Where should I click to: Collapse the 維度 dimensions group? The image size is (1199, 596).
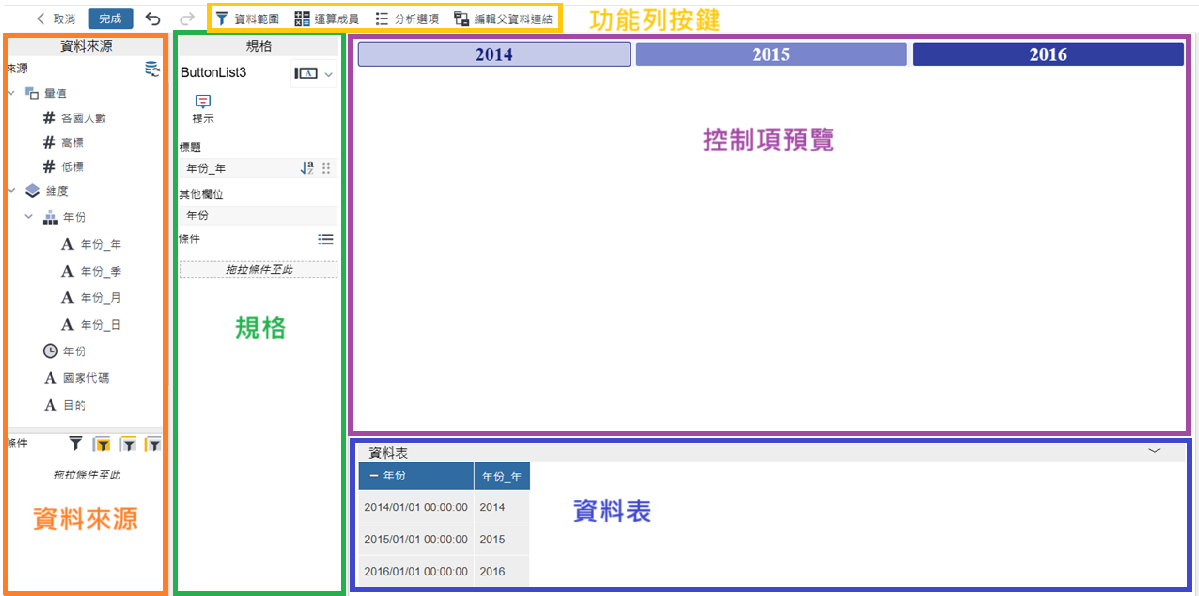[11, 190]
